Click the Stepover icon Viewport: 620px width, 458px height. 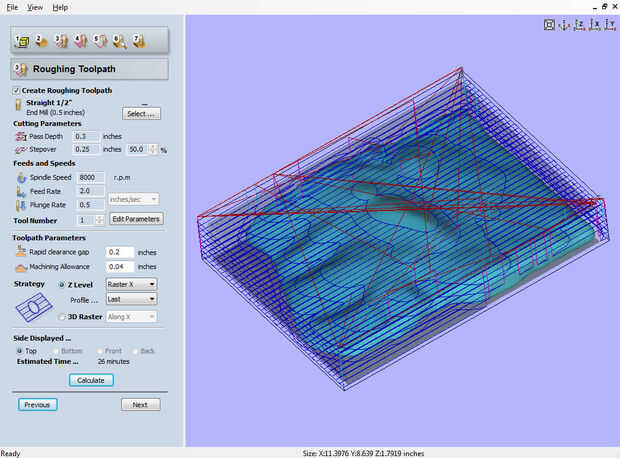[21, 150]
